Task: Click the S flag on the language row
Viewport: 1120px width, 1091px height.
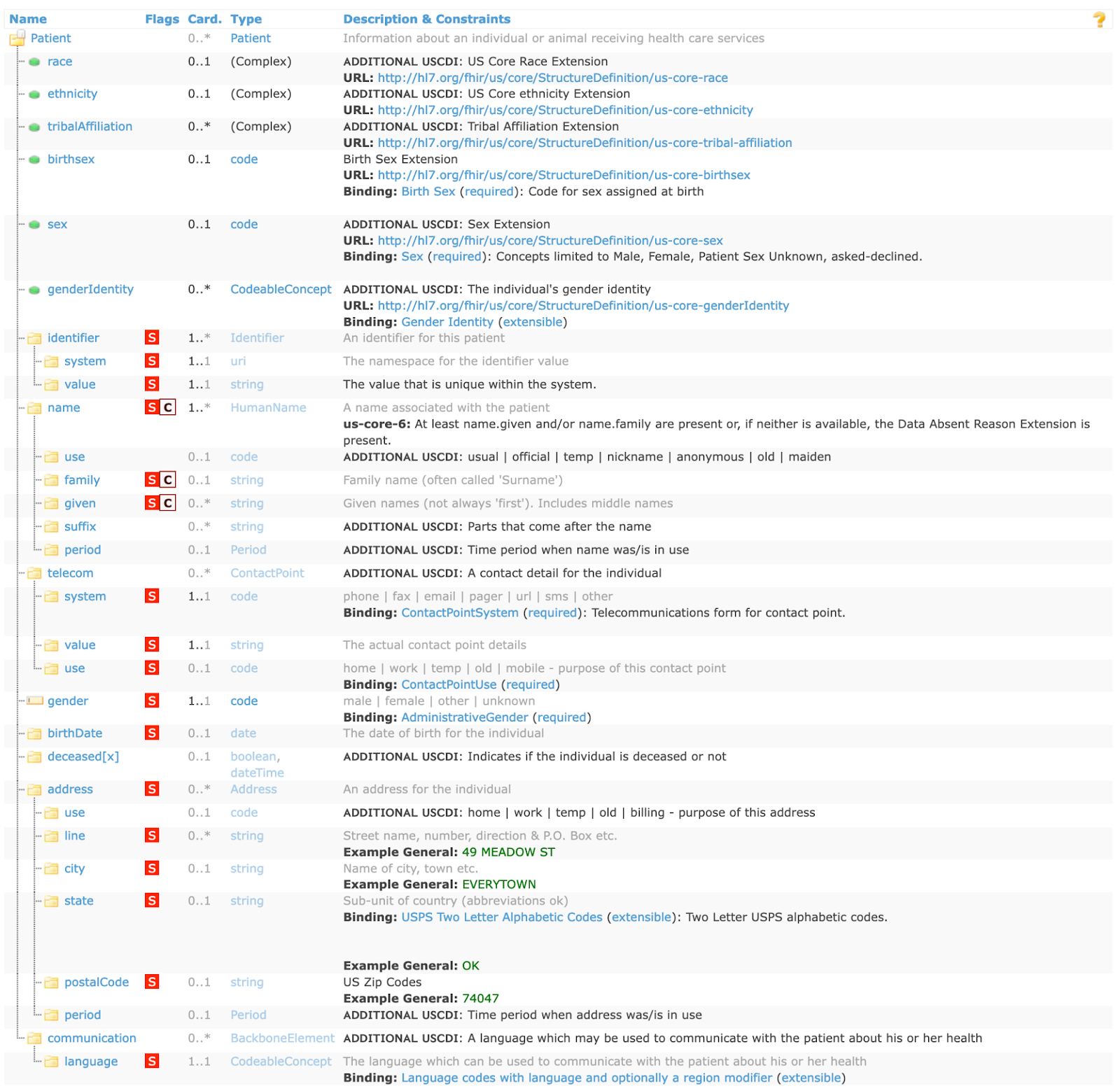Action: tap(152, 1061)
